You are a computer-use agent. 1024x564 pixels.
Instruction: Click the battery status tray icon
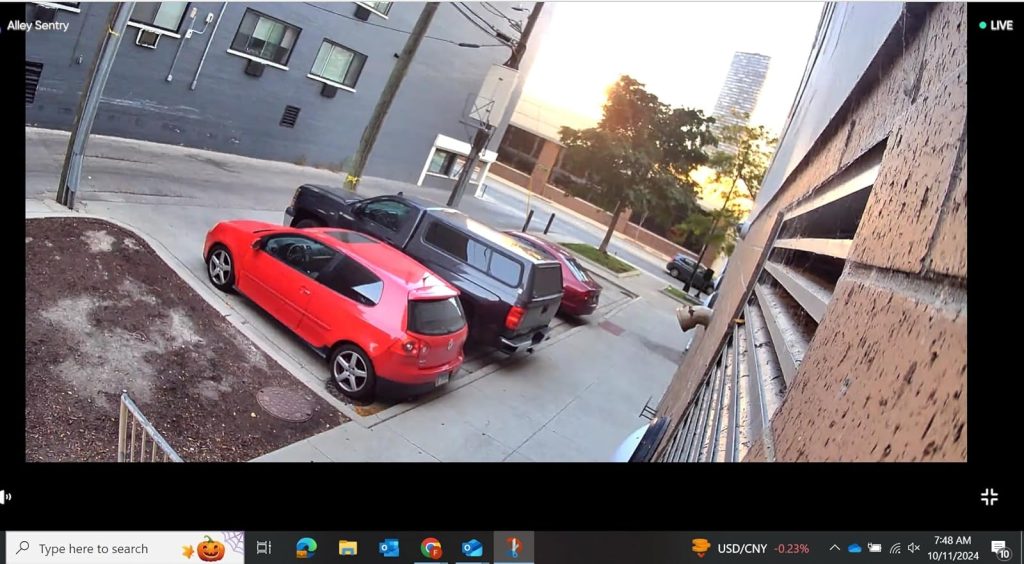coord(874,548)
